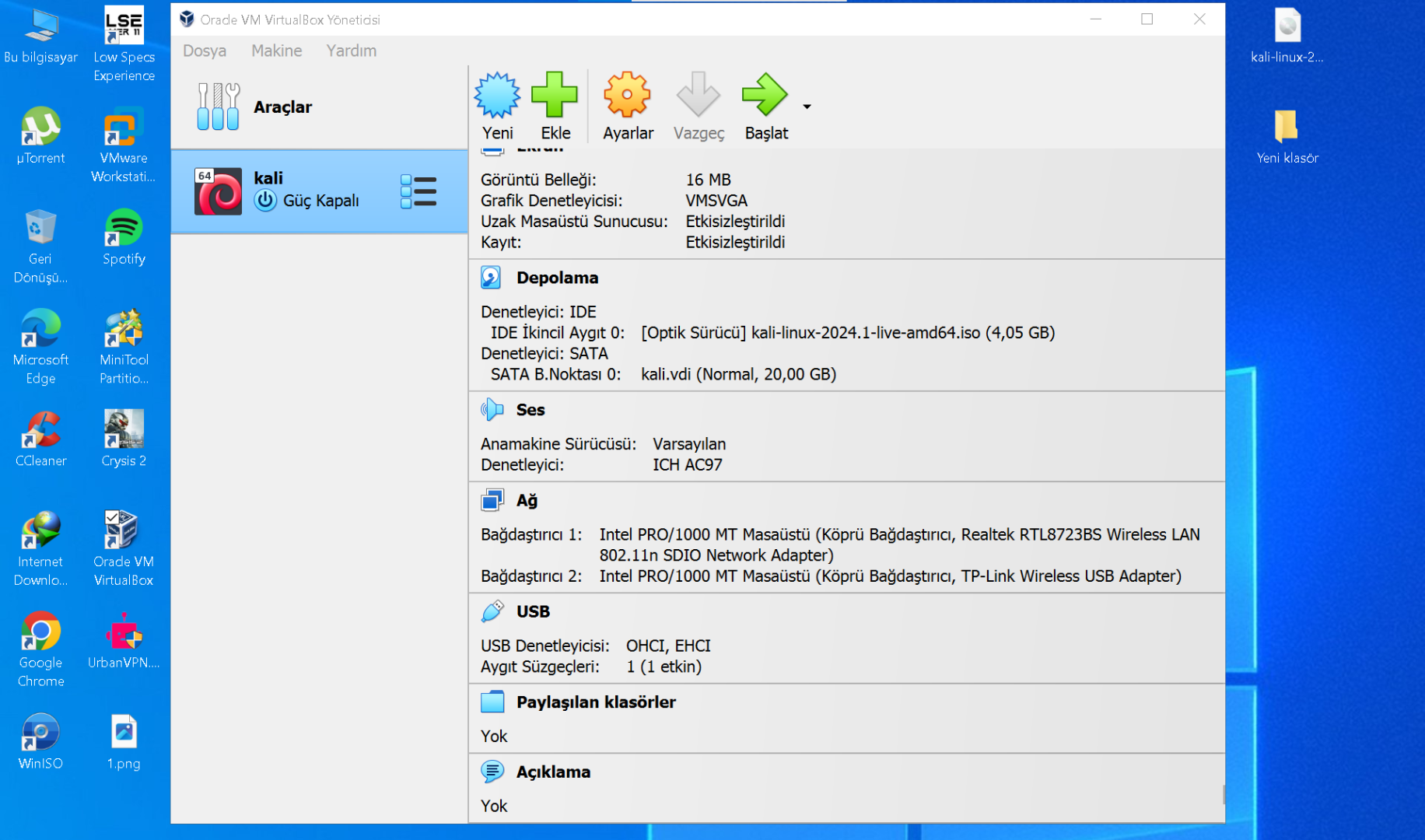Select Oracle VM VirtualBox desktop shortcut
This screenshot has height=840, width=1425.
pyautogui.click(x=124, y=550)
